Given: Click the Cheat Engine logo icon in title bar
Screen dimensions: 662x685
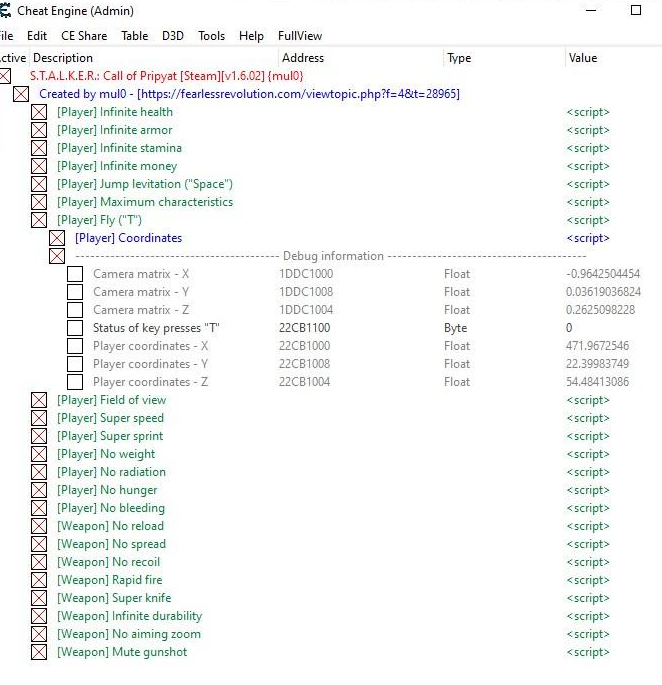Looking at the screenshot, I should 5,10.
